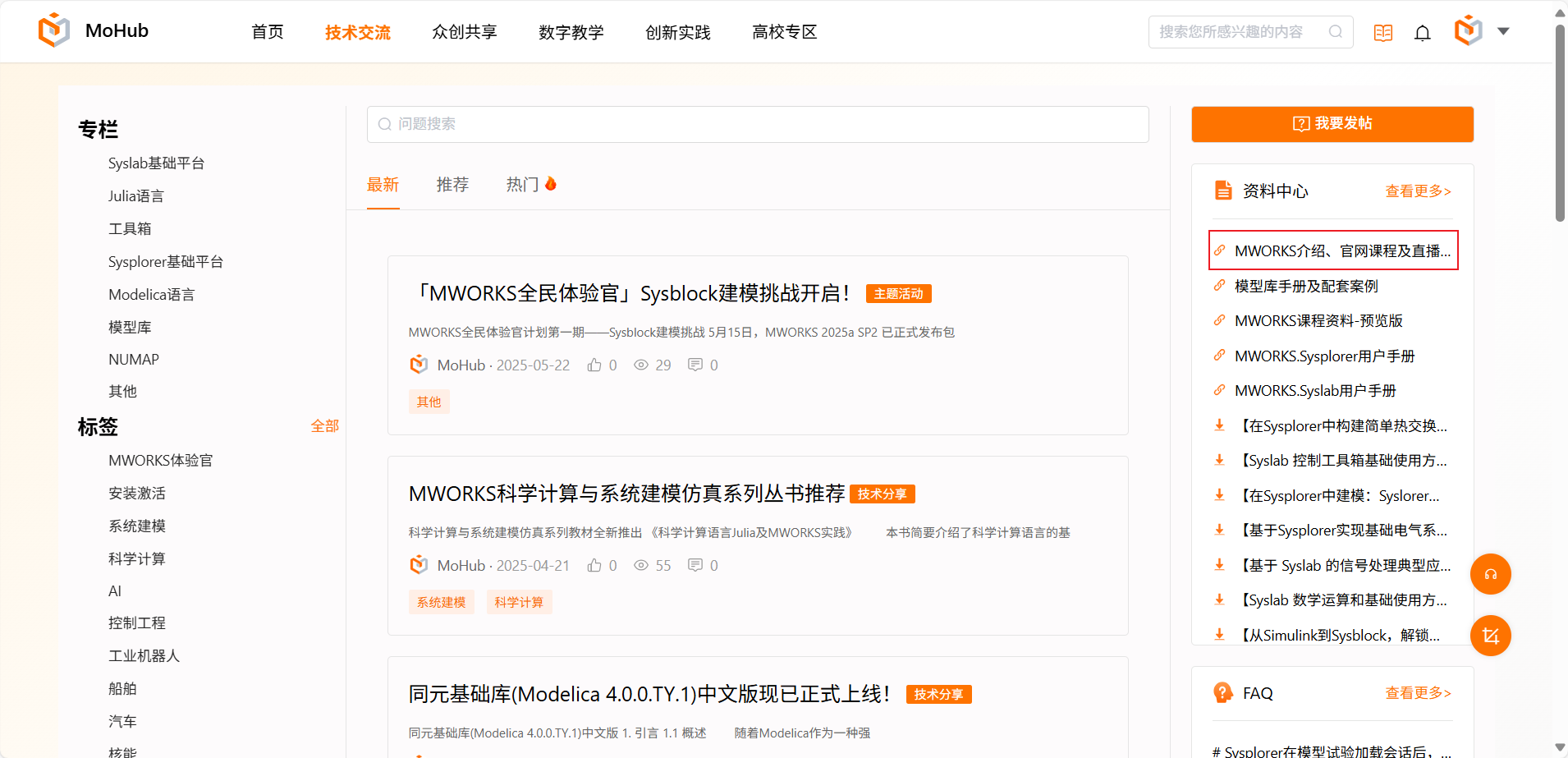The width and height of the screenshot is (1568, 758).
Task: Open 众创共享 in top navigation
Action: 465,32
